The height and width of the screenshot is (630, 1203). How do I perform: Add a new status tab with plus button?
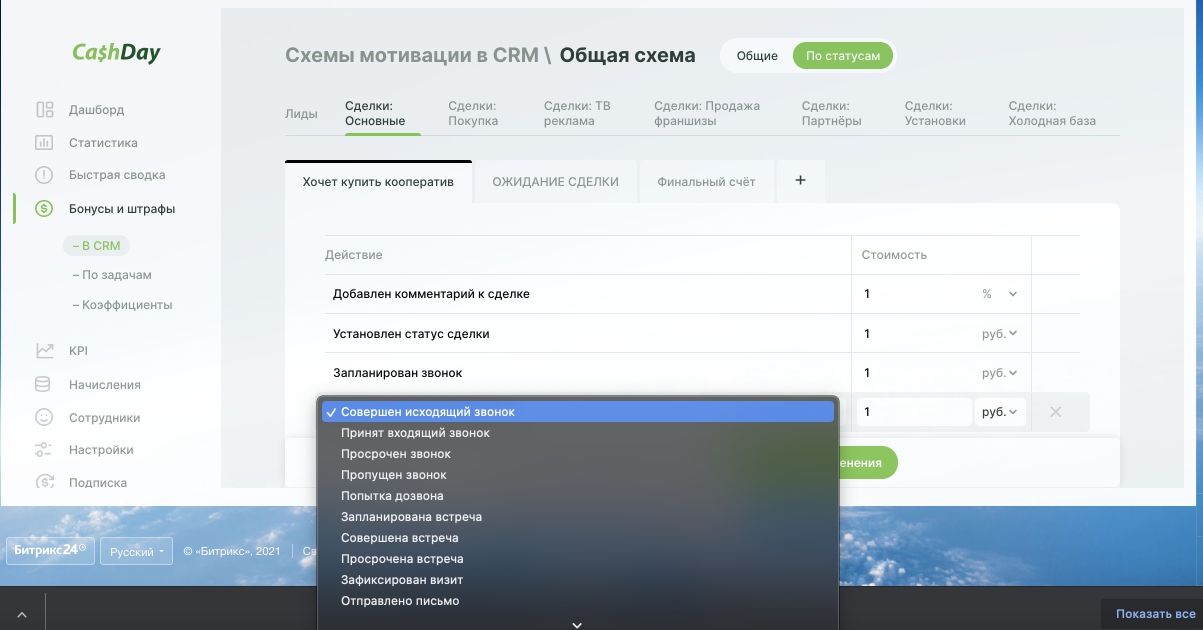[800, 181]
